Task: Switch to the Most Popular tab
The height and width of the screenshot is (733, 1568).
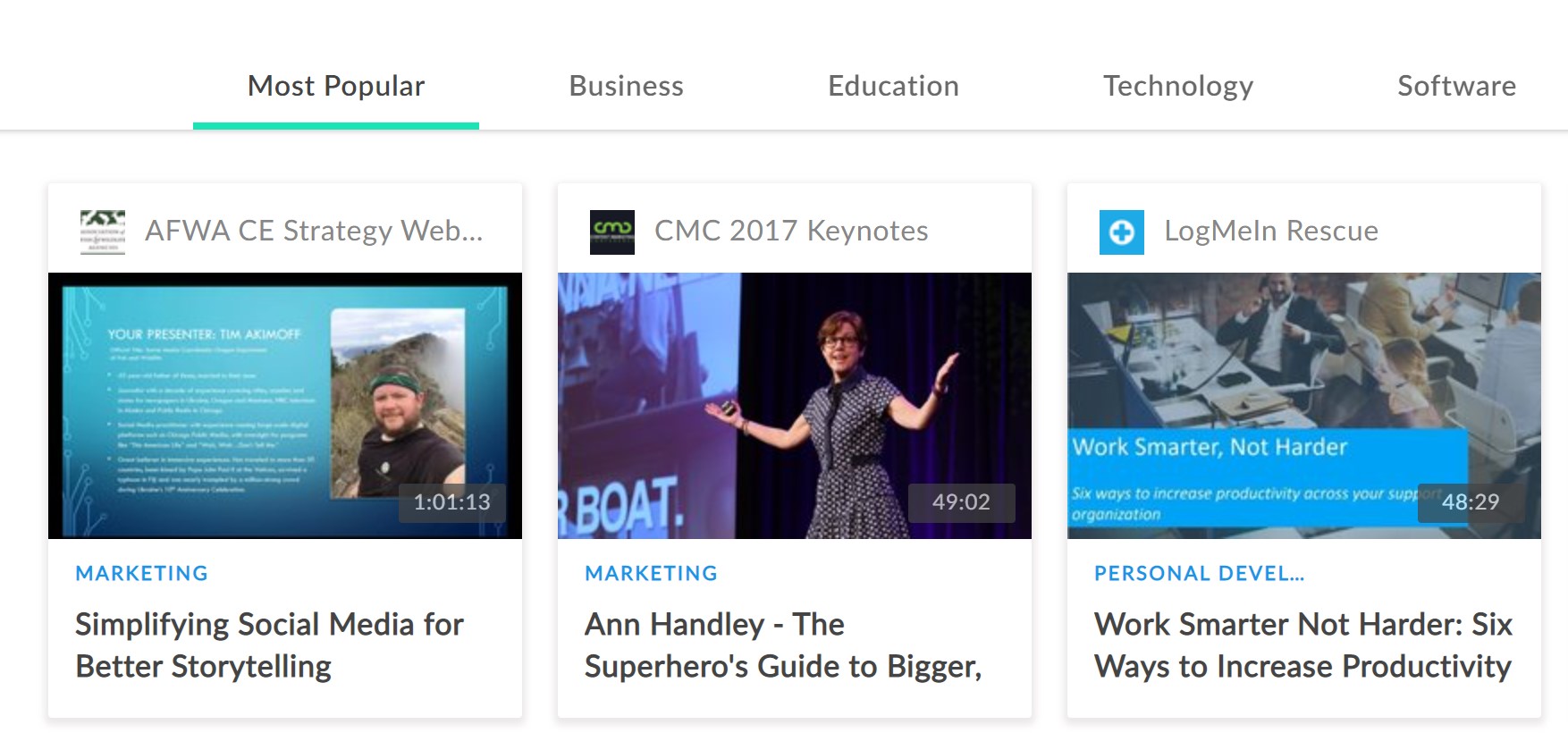Action: 336,87
